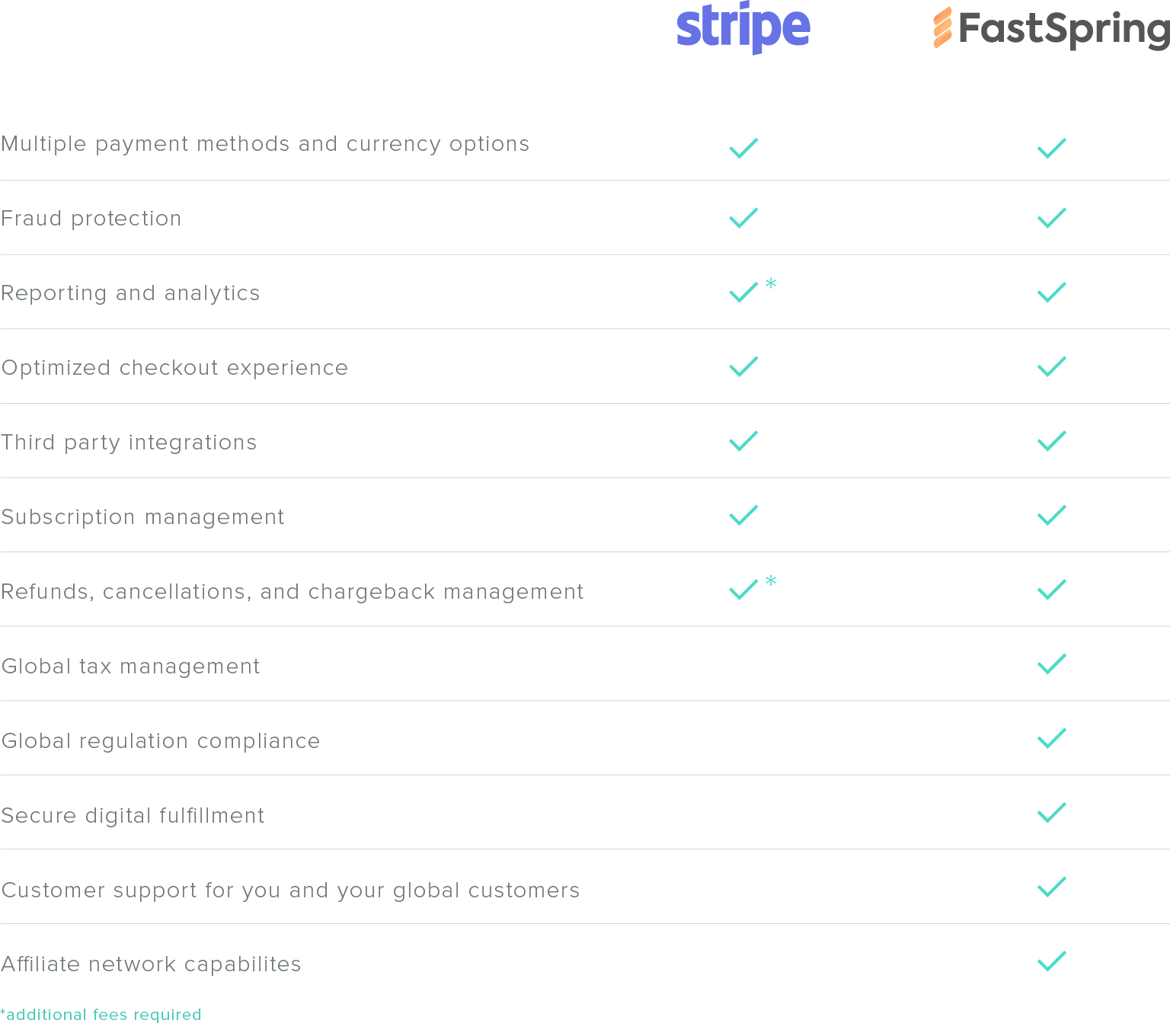
Task: Click 'Customer support for you' row label
Action: [290, 891]
